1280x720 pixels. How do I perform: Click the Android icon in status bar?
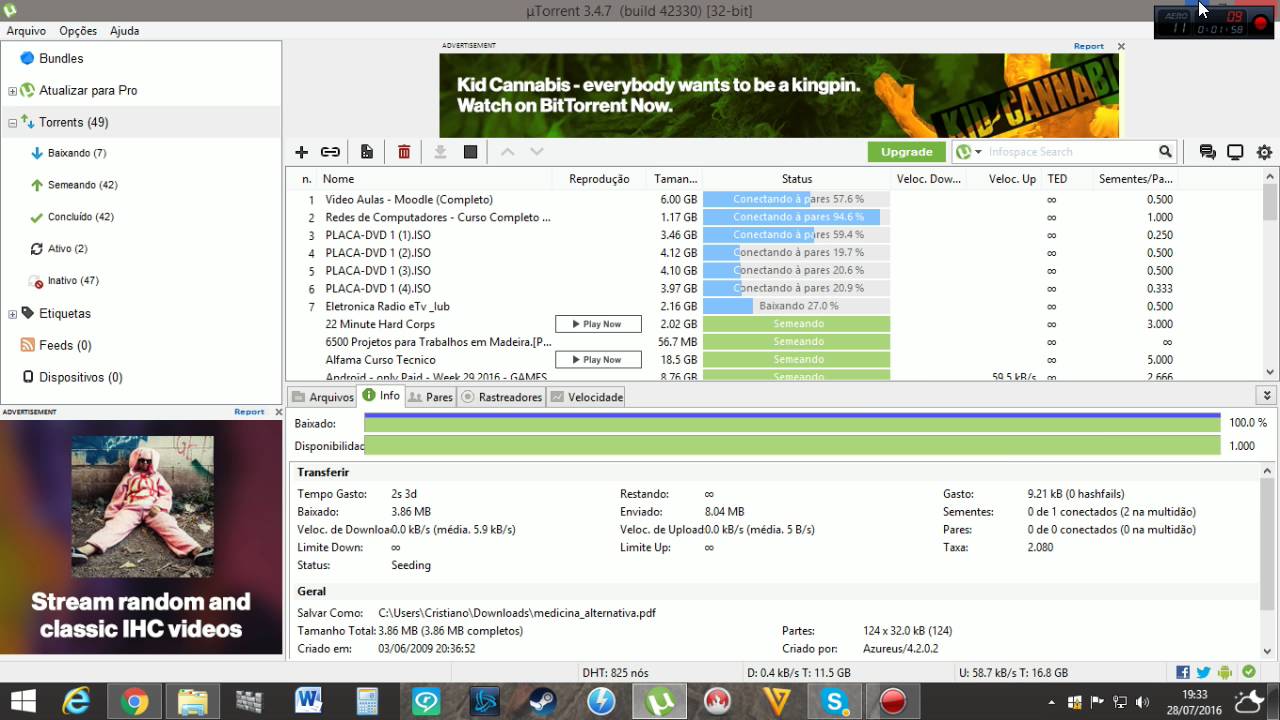(1225, 673)
